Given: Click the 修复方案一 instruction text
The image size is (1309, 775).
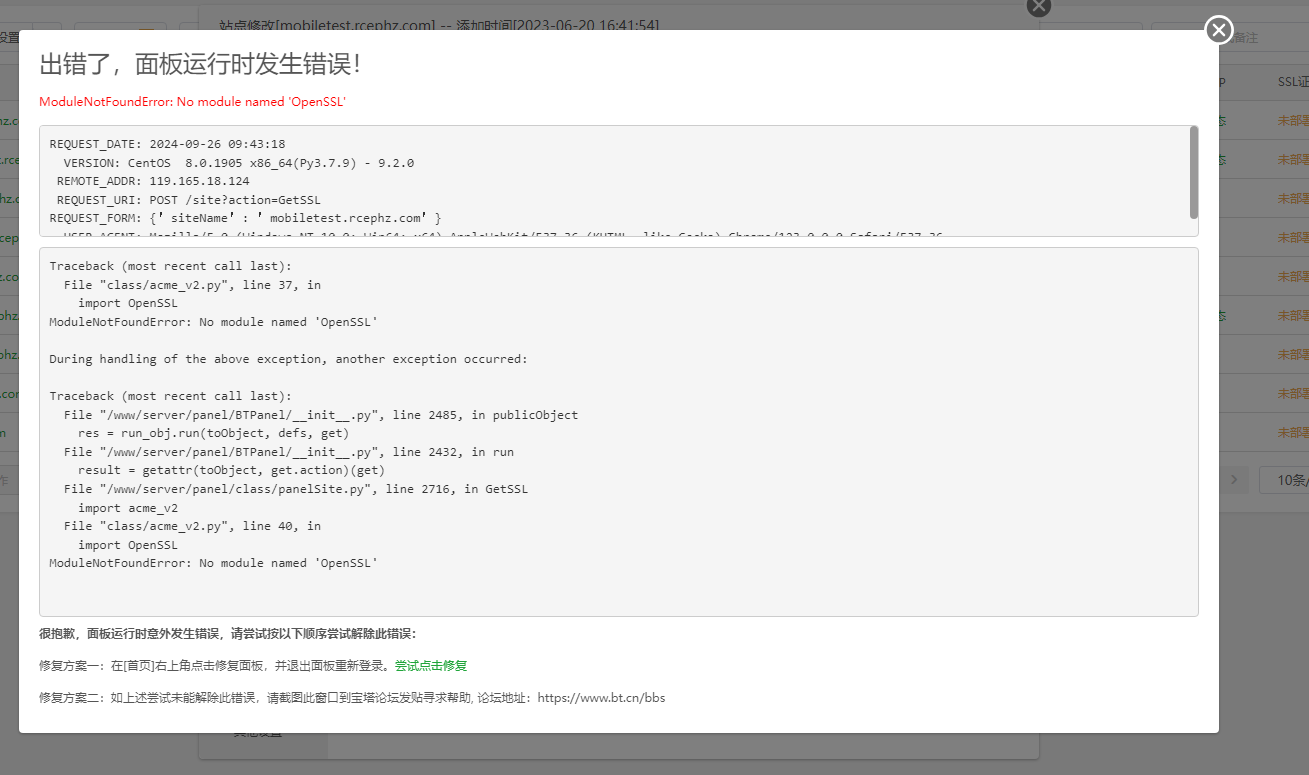Looking at the screenshot, I should click(x=216, y=666).
